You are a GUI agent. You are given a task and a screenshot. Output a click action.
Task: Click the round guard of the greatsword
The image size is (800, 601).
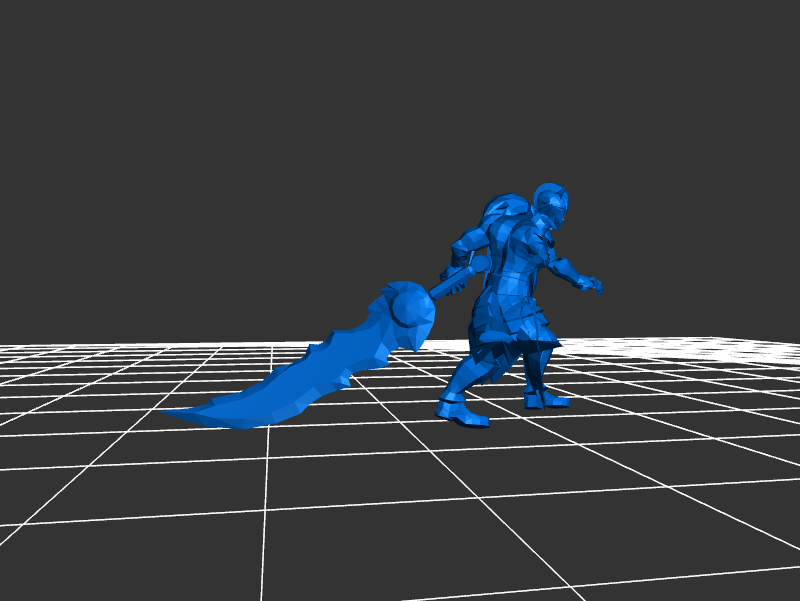pos(410,304)
